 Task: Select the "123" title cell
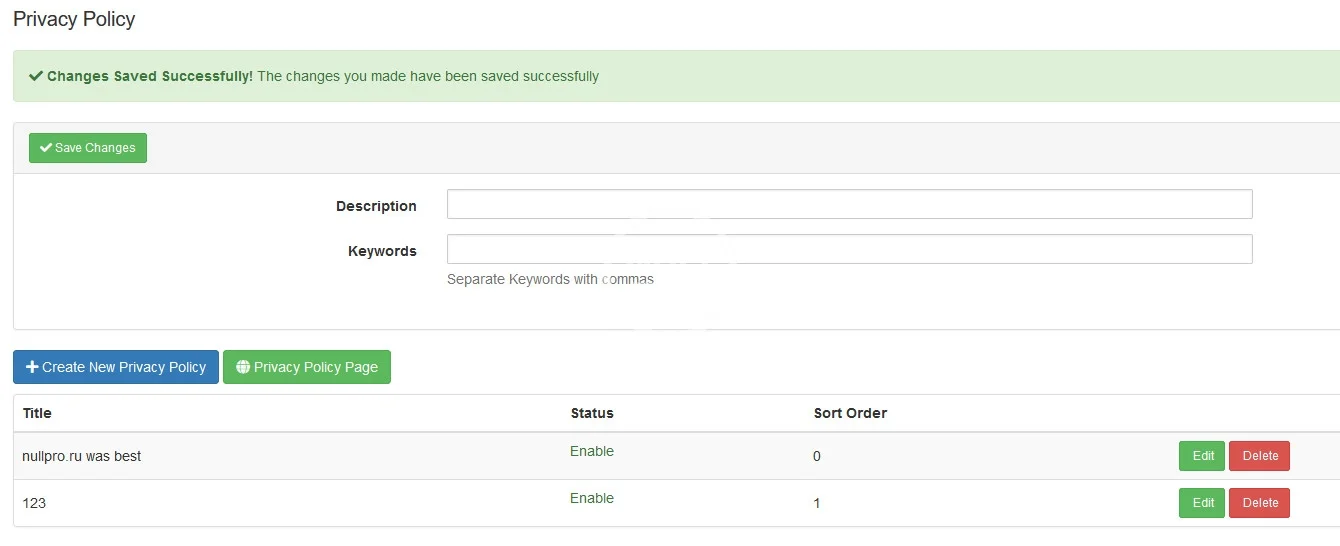click(34, 503)
